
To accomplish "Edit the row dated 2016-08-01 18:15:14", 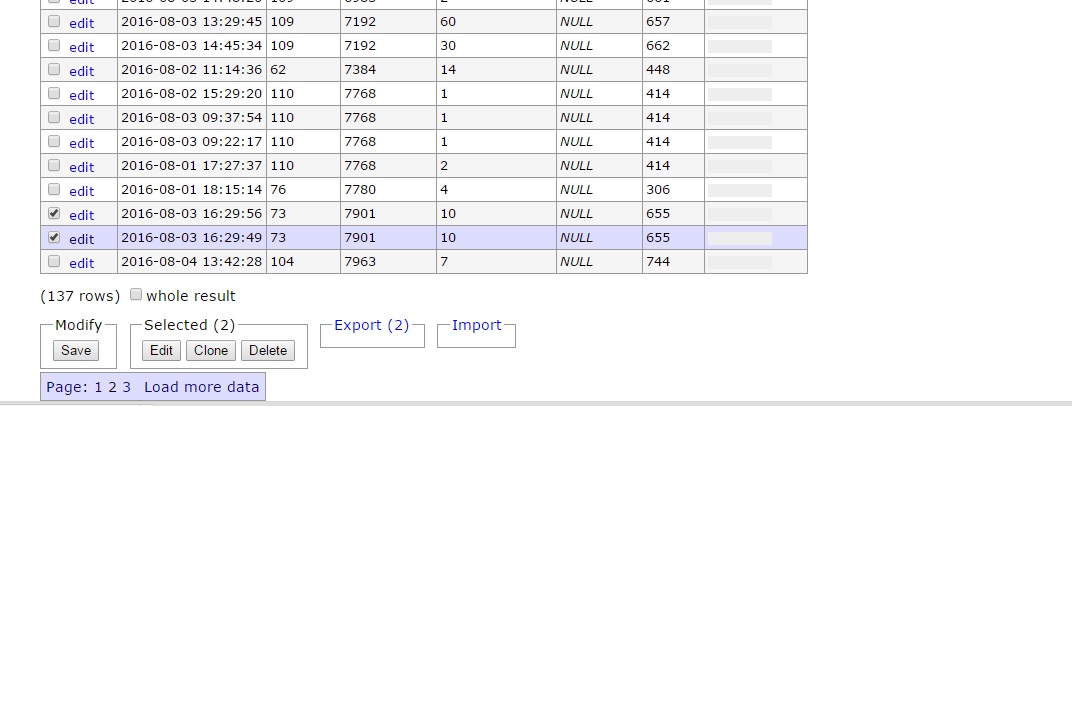I will tap(81, 191).
